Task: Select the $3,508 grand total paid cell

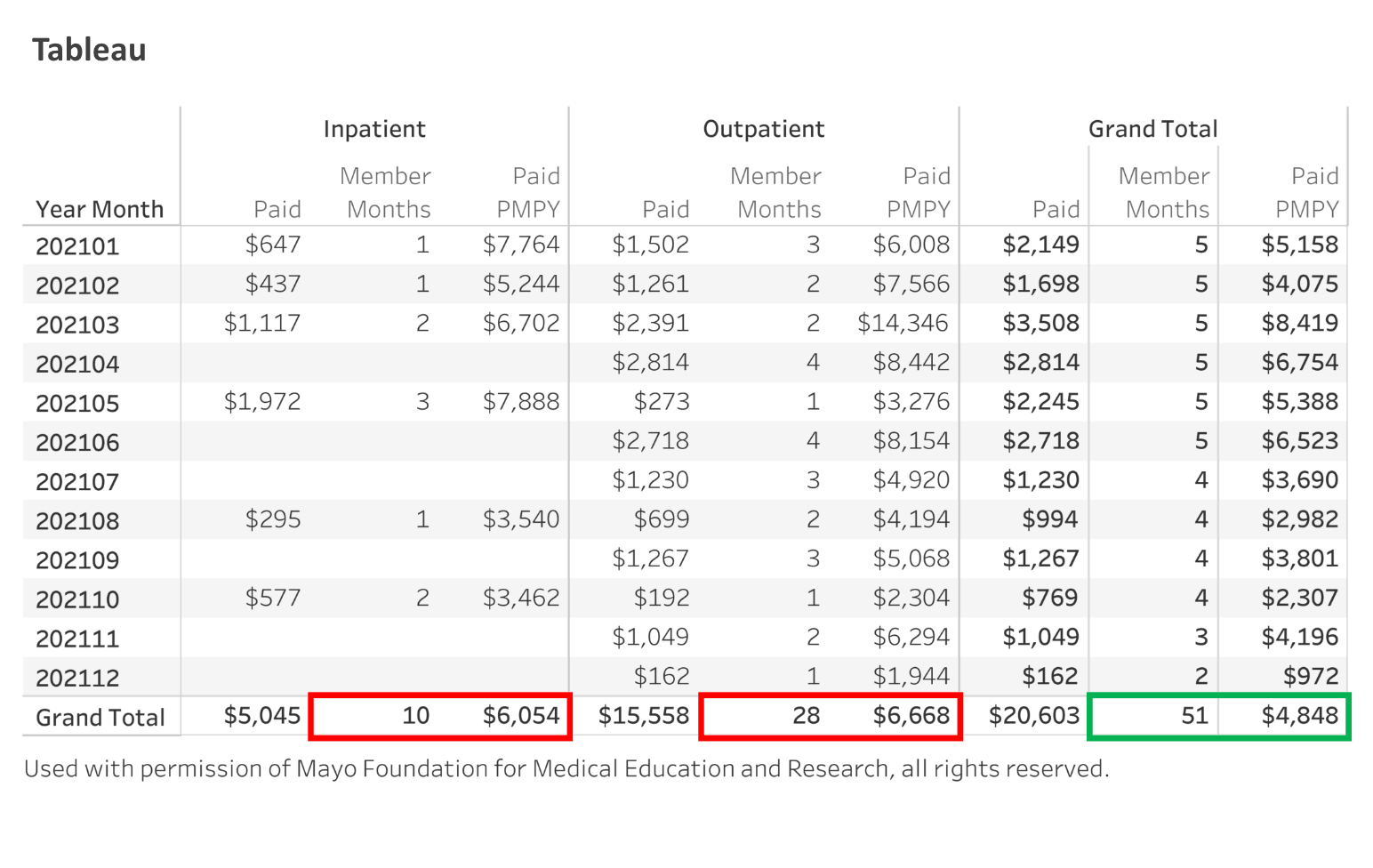Action: coord(1040,323)
